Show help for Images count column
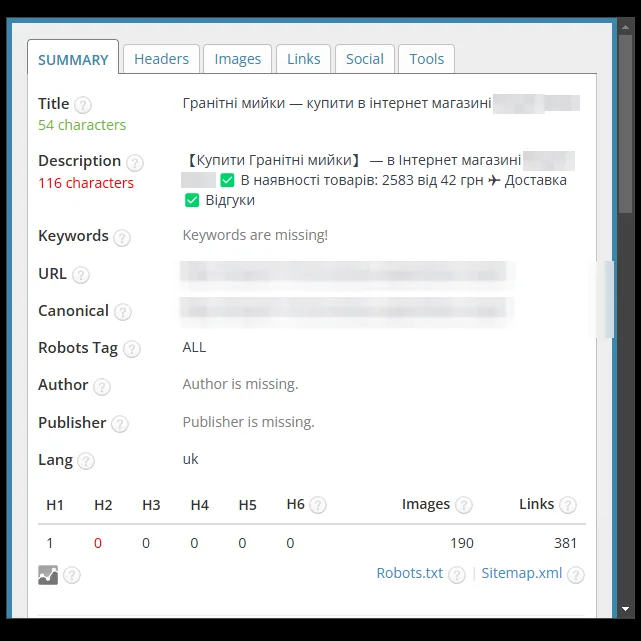 point(464,505)
